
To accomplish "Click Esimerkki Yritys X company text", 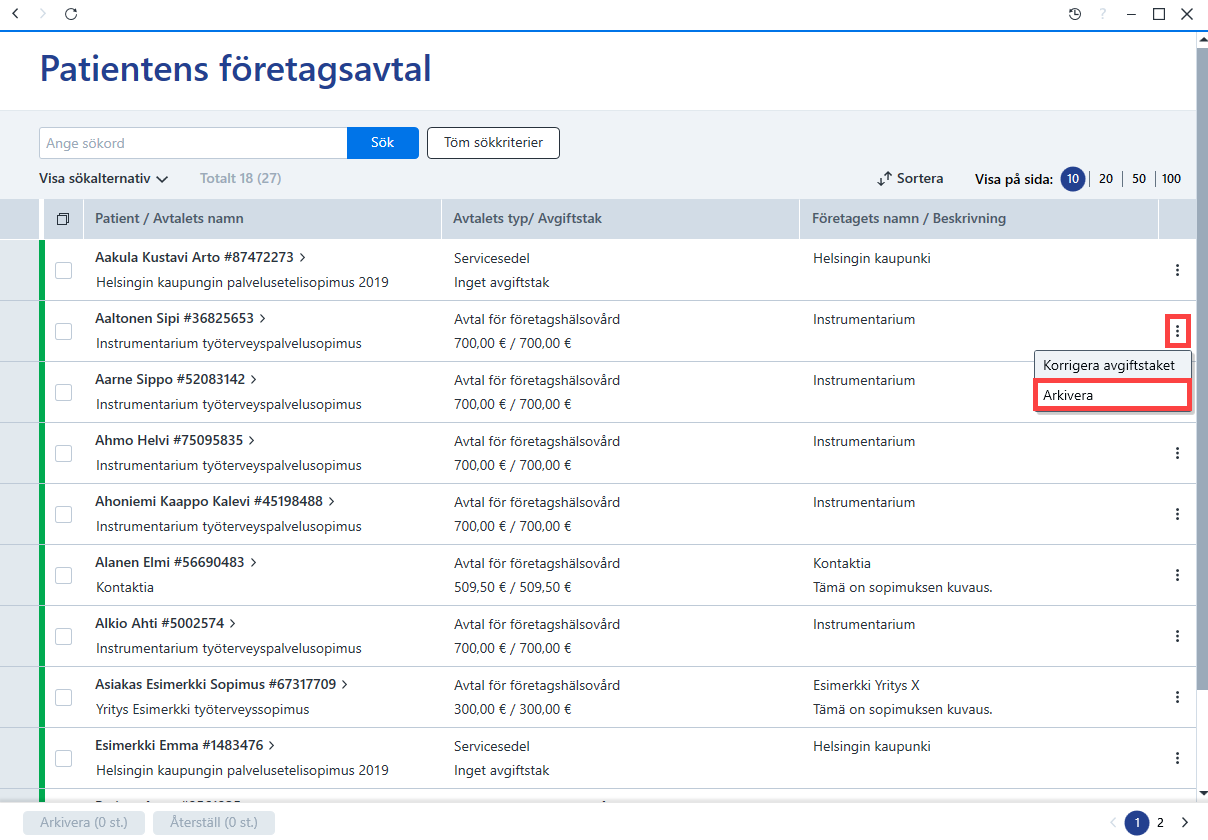I will pos(866,685).
